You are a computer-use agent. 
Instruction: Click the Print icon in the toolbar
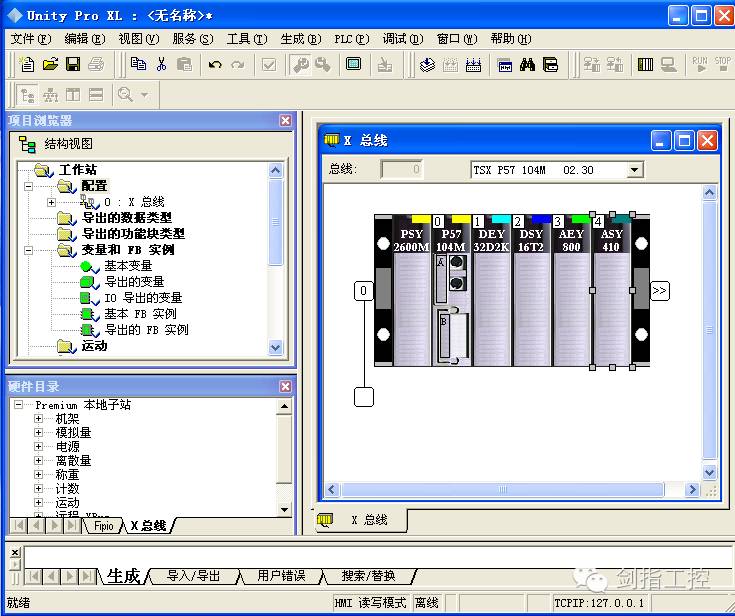click(96, 64)
